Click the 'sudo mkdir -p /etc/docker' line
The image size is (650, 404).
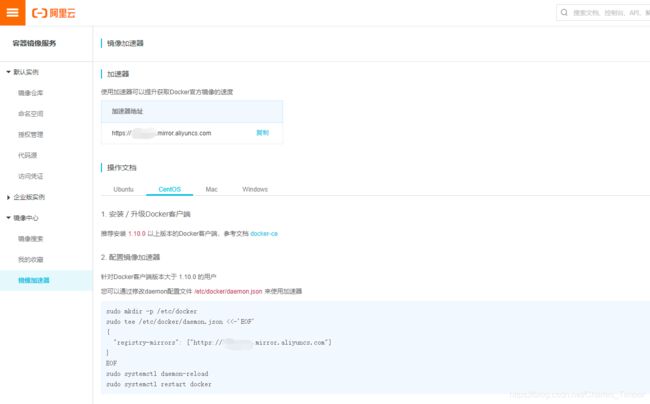click(151, 311)
